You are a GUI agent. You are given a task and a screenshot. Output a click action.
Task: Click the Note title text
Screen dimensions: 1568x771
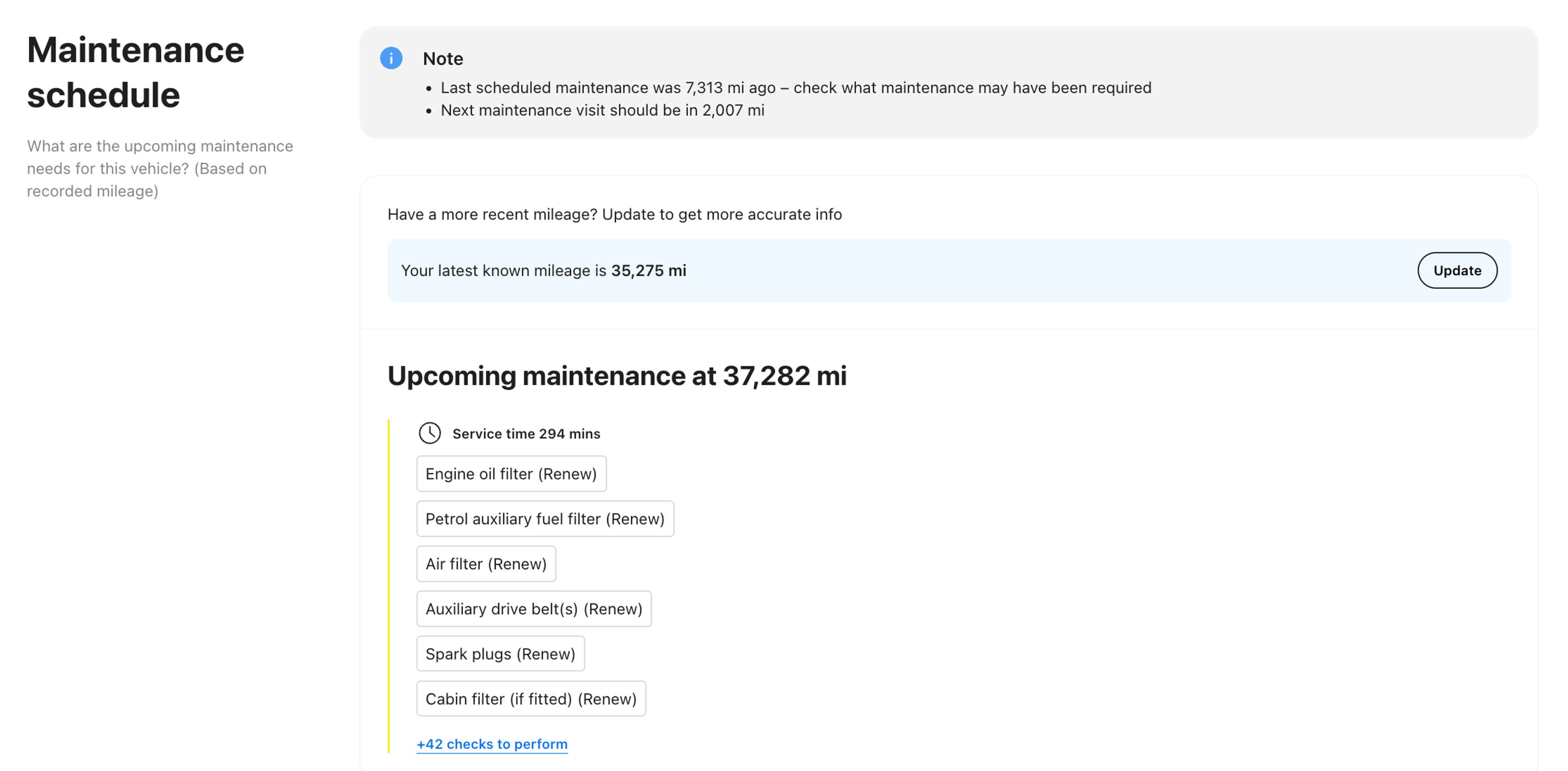click(443, 58)
